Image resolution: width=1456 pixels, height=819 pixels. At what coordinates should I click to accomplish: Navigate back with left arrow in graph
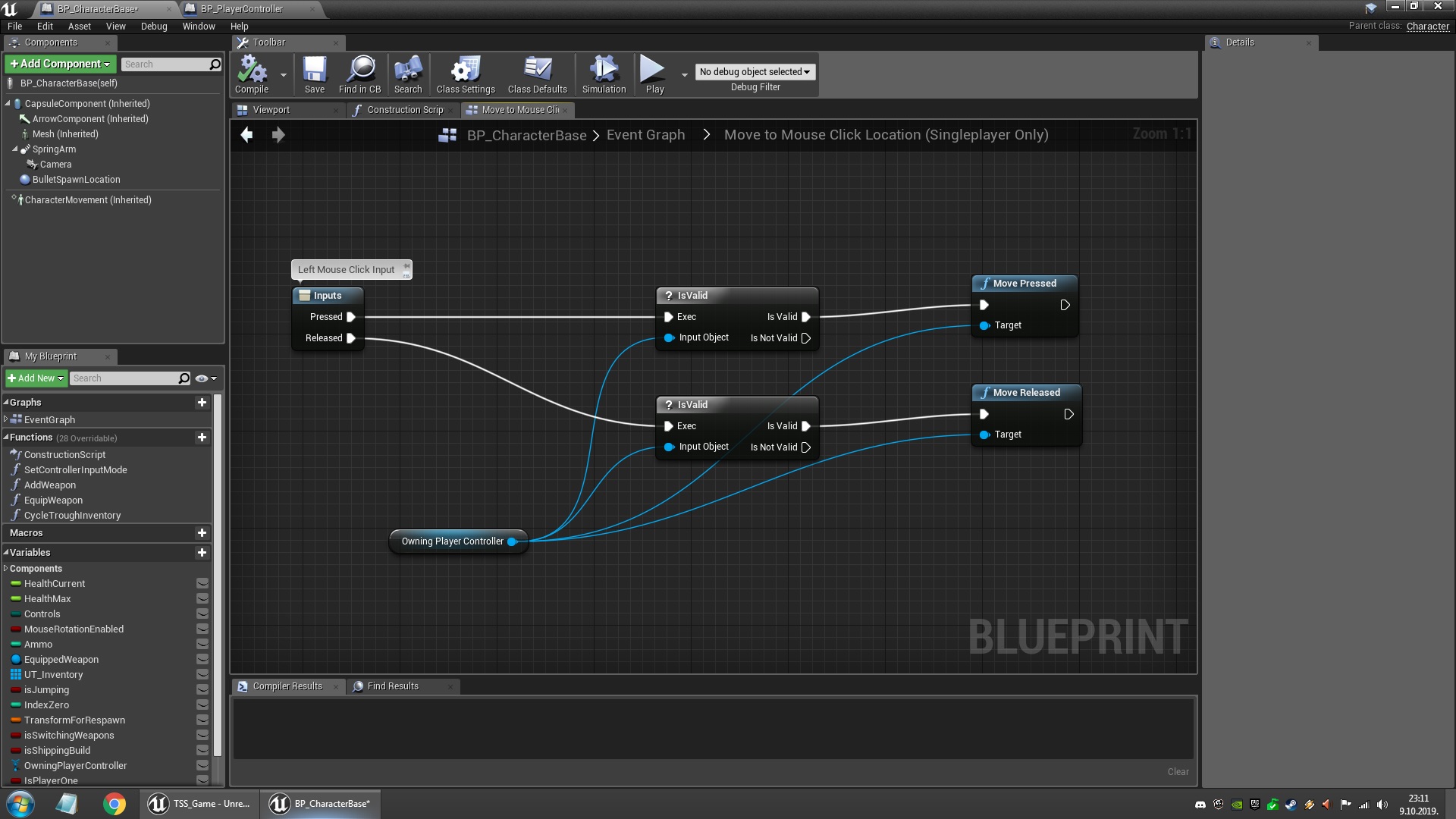point(247,135)
